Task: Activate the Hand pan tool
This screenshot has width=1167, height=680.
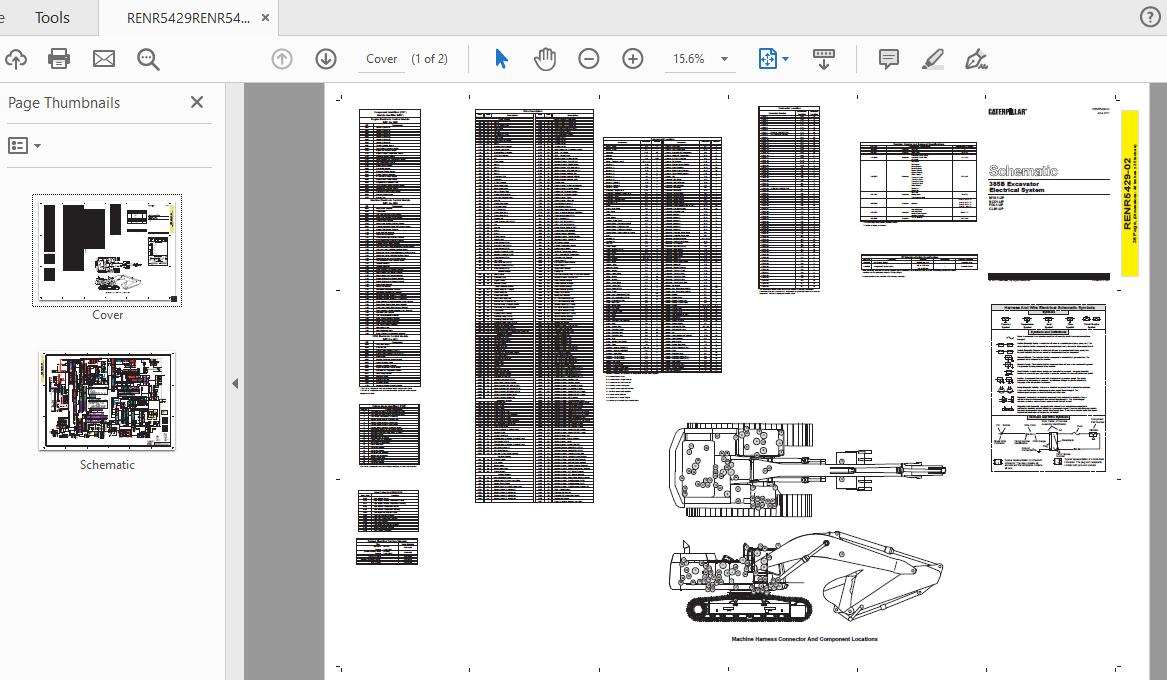Action: [545, 59]
